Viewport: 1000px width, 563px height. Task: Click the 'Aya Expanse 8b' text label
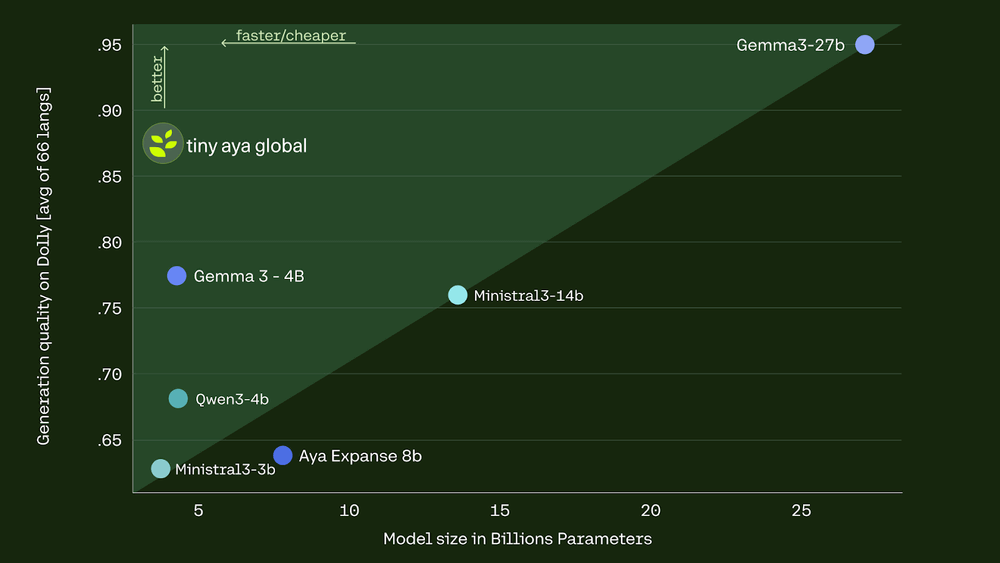[x=360, y=457]
